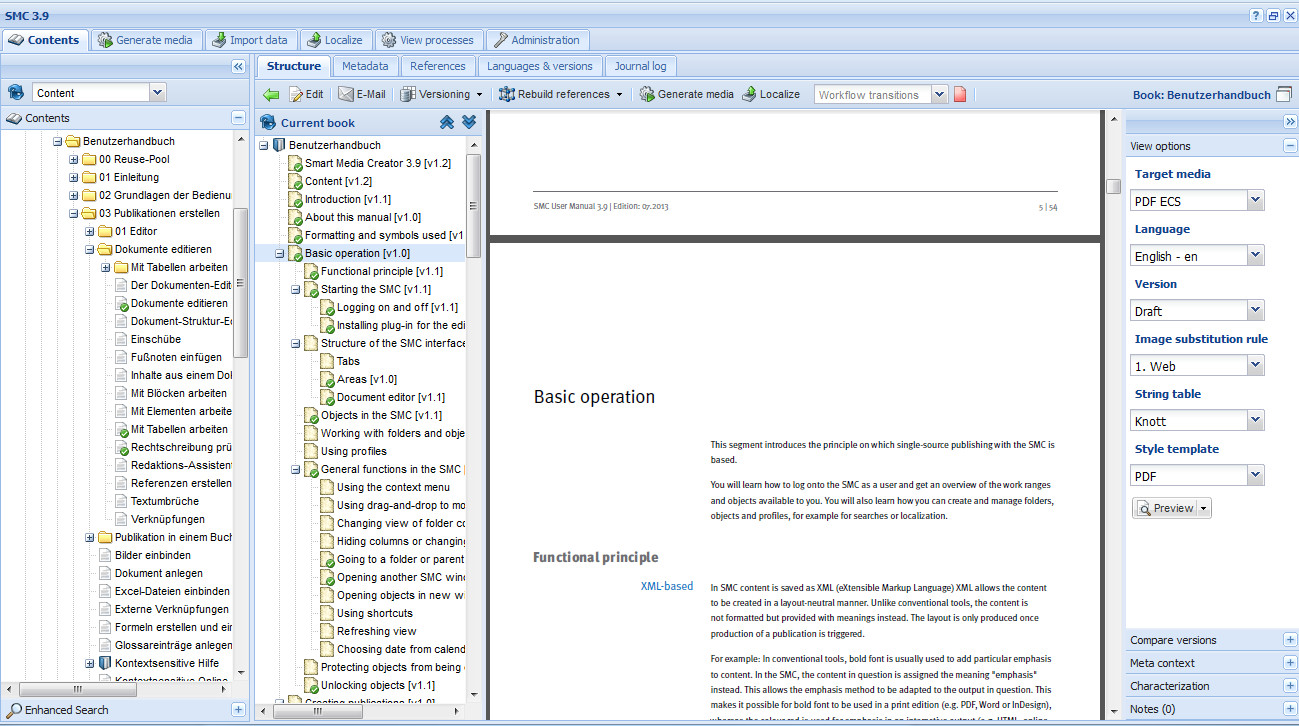Open Rebuild references menu
The image size is (1299, 726).
(561, 94)
